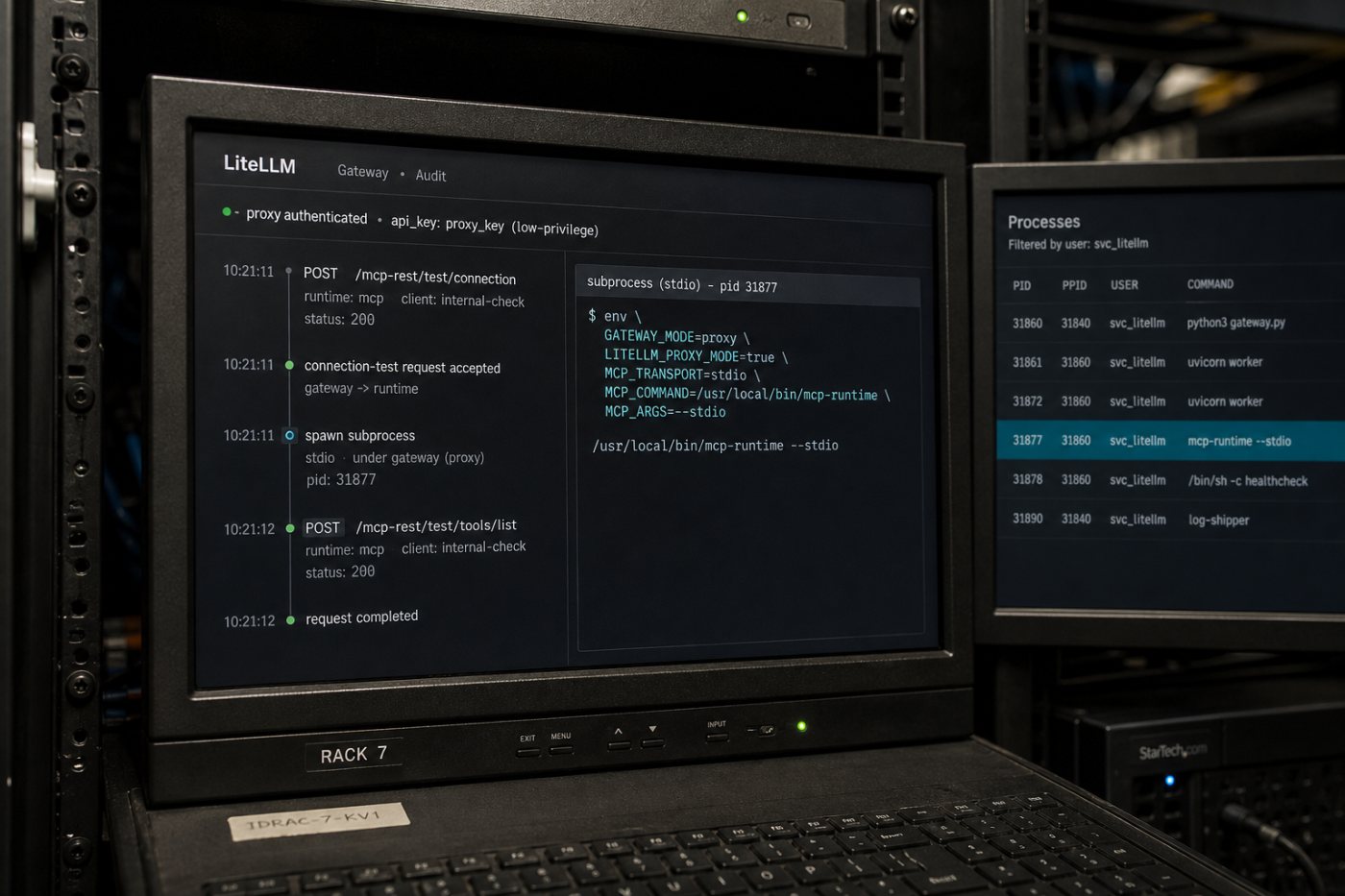Screen dimensions: 1345x896
Task: Click the POST badge for /mcp-rest/test/tools/list
Action: click(x=323, y=528)
